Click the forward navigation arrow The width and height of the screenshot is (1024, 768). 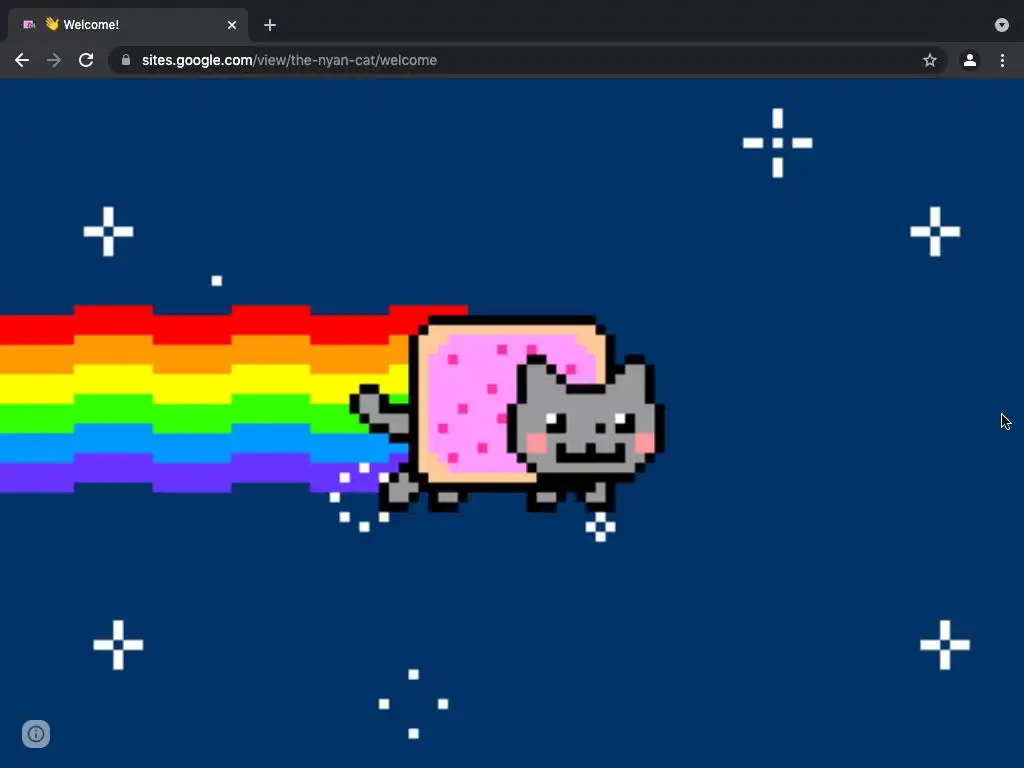tap(54, 60)
